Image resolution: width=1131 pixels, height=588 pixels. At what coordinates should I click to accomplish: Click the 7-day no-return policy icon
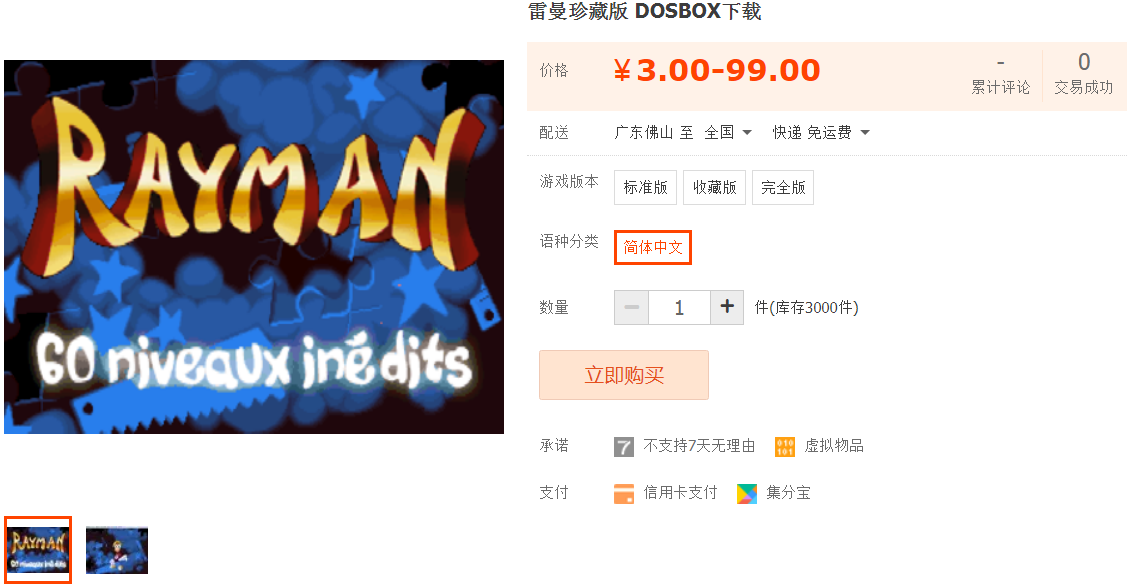pyautogui.click(x=623, y=447)
